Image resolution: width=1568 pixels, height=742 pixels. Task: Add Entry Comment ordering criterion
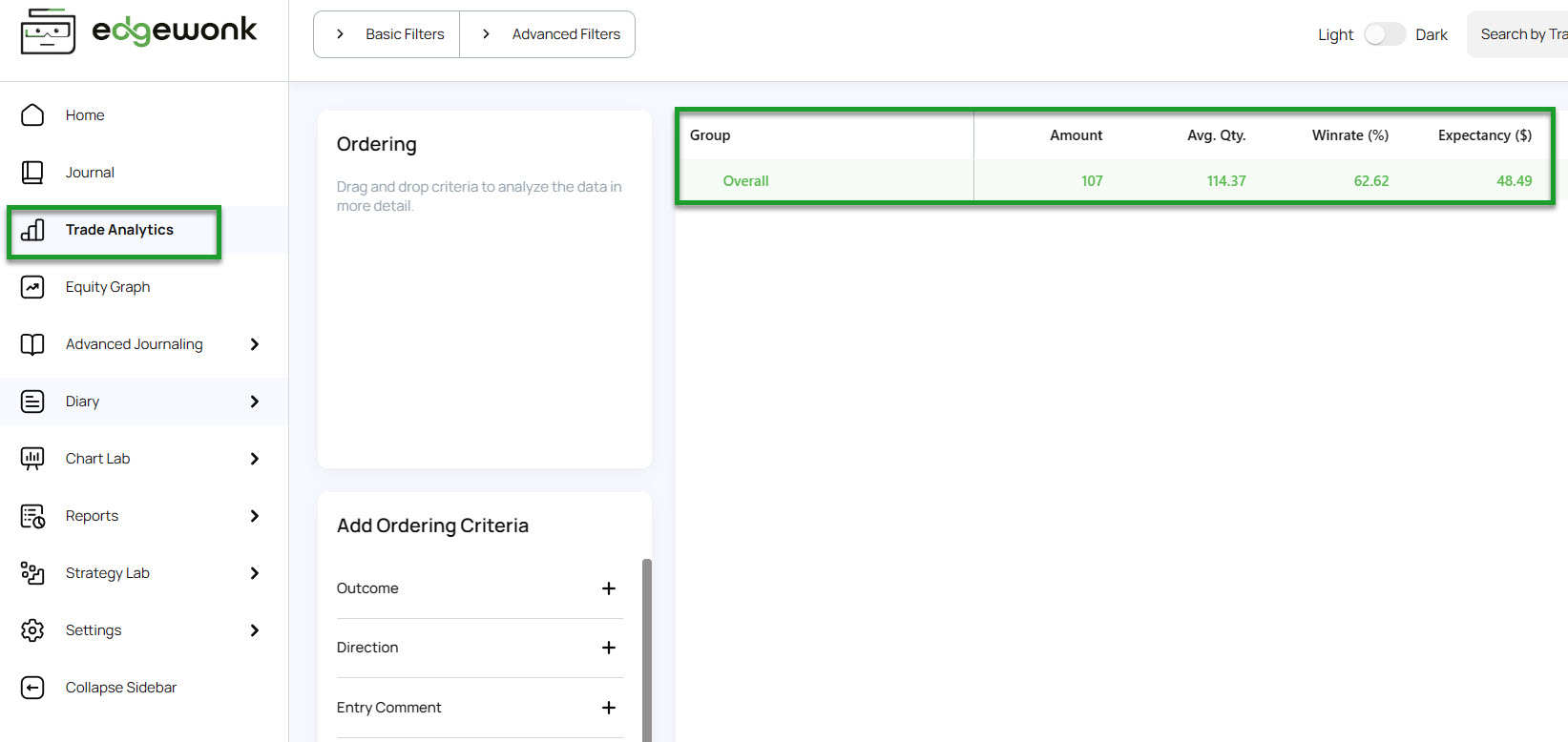[x=609, y=708]
